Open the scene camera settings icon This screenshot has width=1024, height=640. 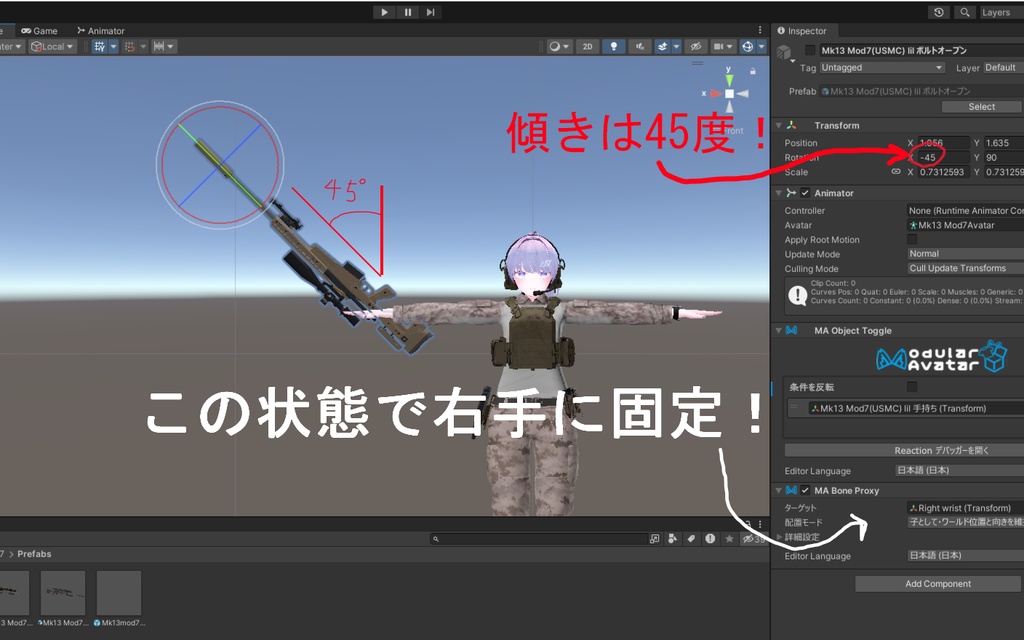click(x=722, y=46)
